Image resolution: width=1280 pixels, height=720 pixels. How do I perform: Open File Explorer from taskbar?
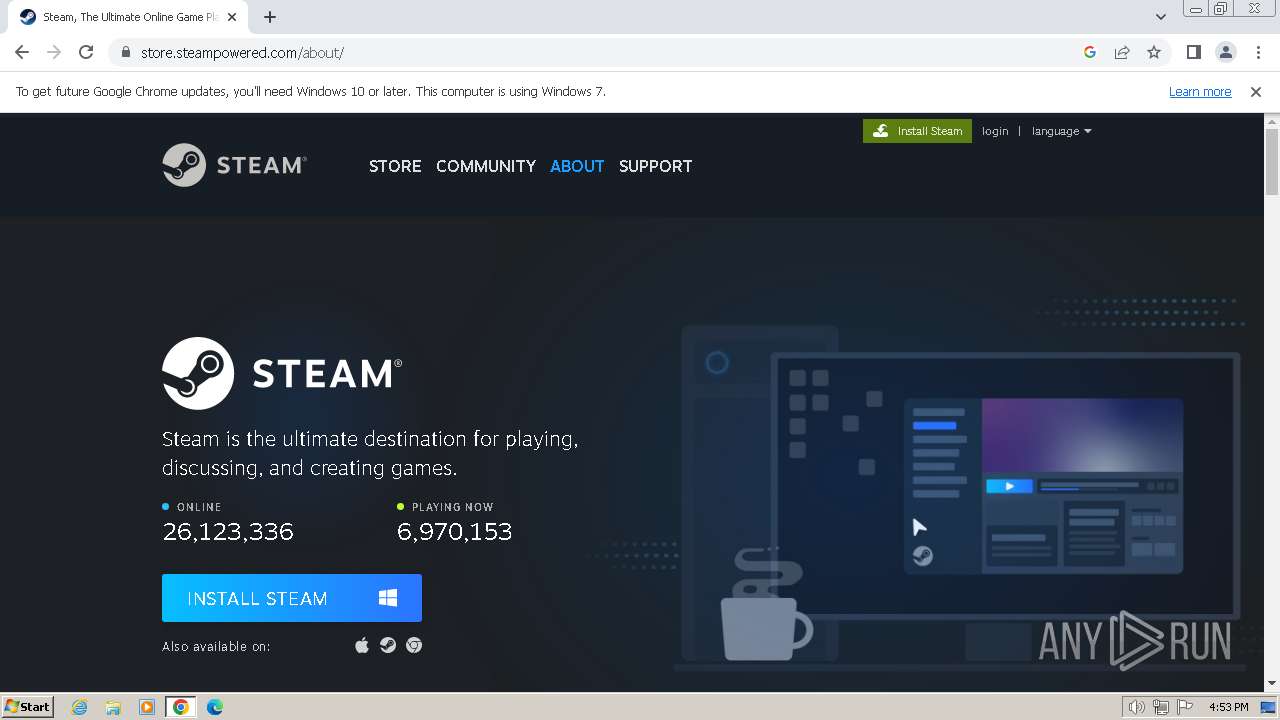point(113,707)
